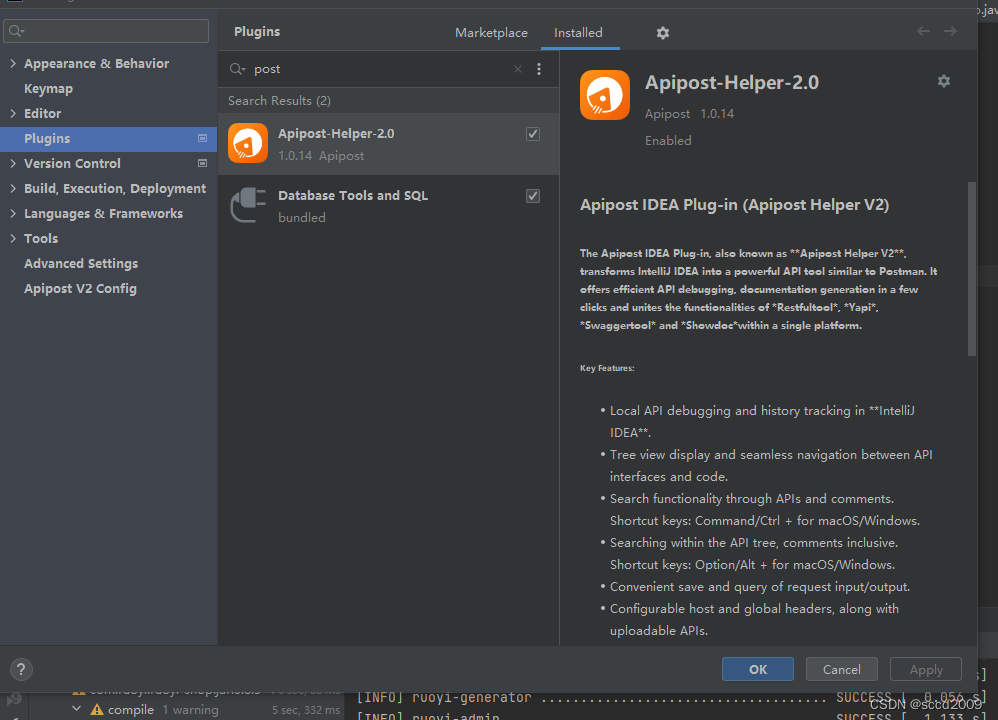Click the Cancel button
Viewport: 998px width, 720px height.
841,669
